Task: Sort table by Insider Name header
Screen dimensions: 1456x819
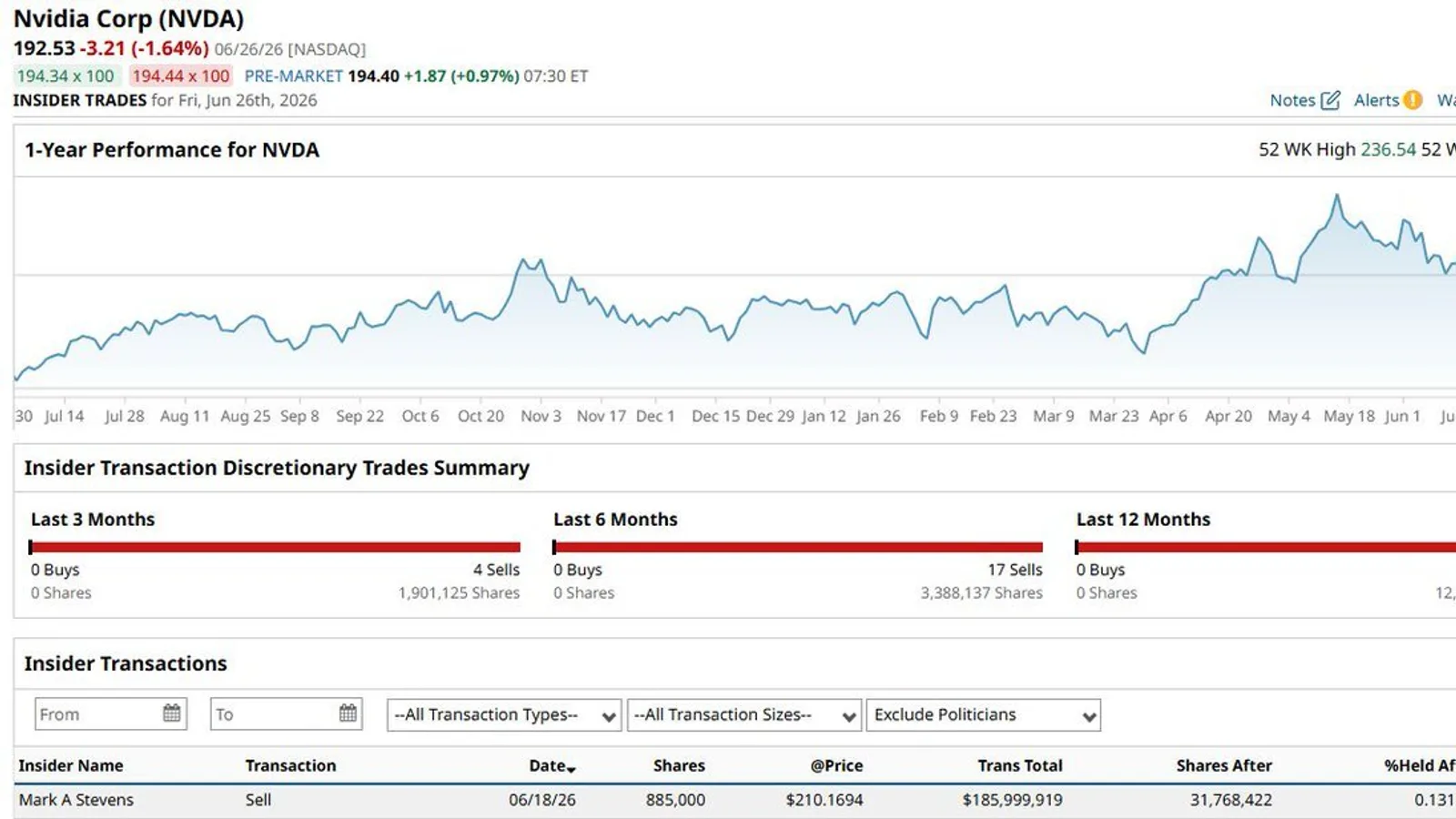Action: tap(71, 765)
